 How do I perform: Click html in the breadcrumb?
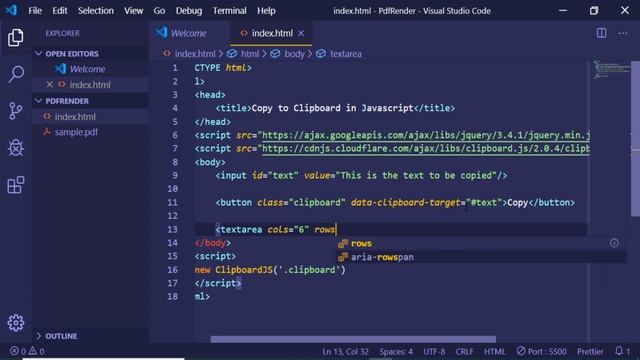click(250, 54)
